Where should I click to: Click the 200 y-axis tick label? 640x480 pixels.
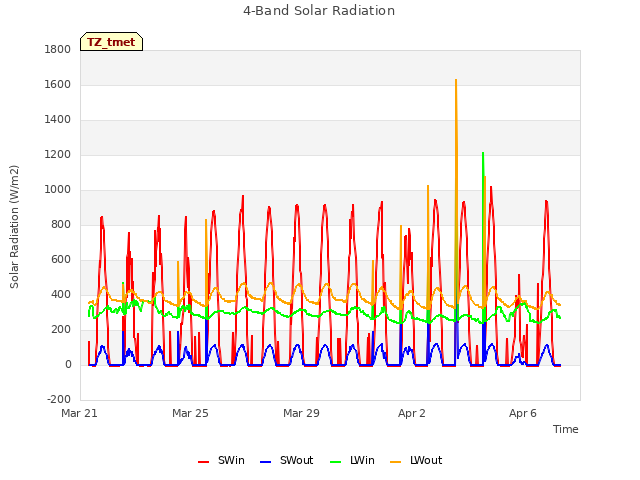click(61, 330)
